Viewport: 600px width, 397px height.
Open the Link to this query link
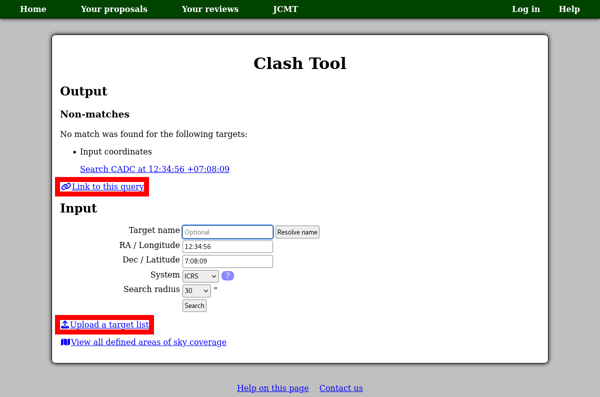tap(108, 186)
